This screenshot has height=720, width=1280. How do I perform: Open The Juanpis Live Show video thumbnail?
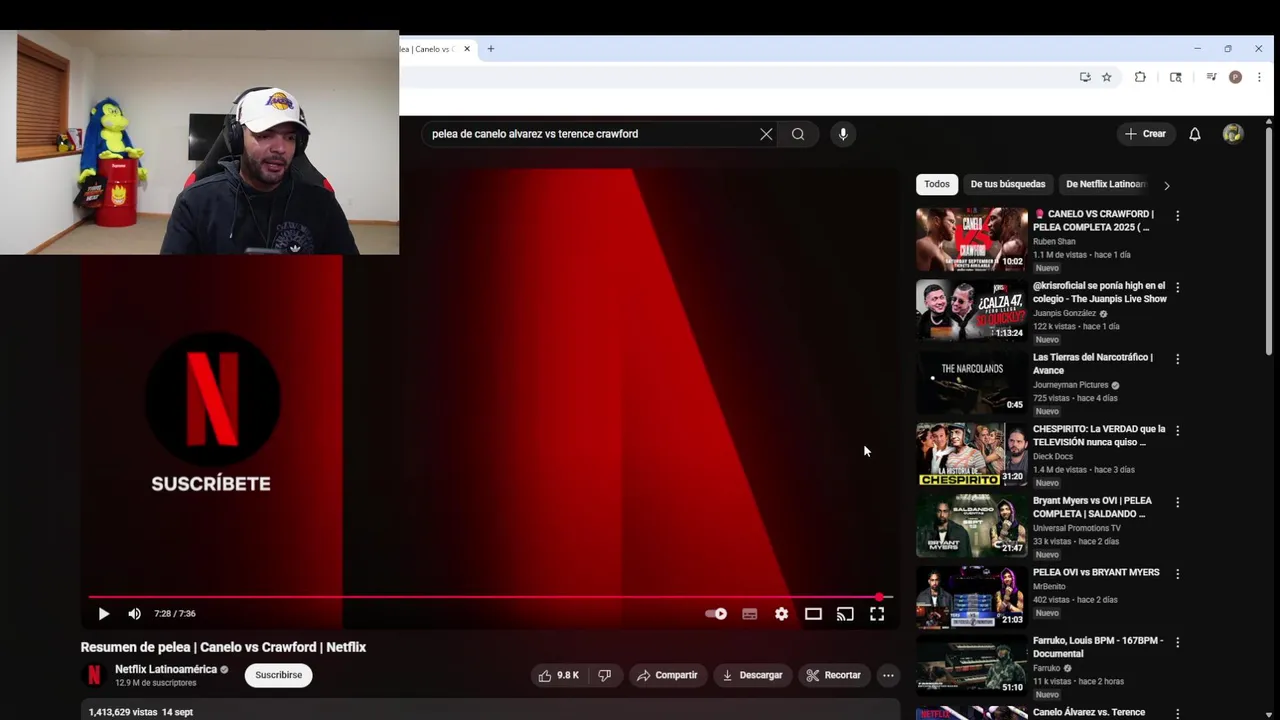click(x=972, y=310)
